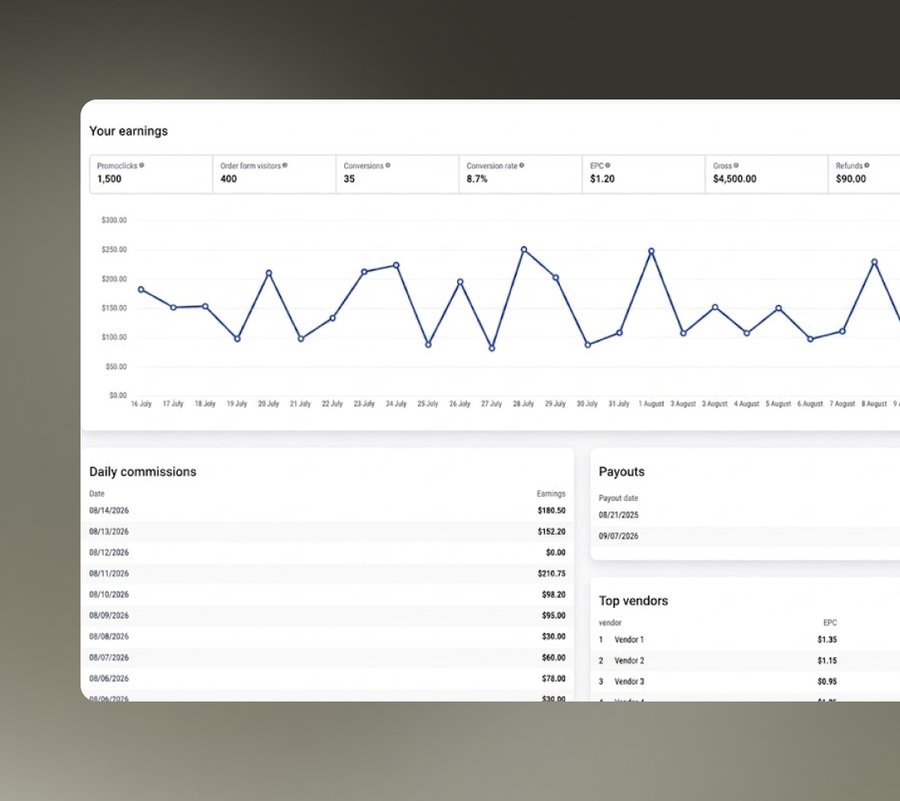Click the Top vendors heading
Screen dimensions: 900x801
point(634,601)
